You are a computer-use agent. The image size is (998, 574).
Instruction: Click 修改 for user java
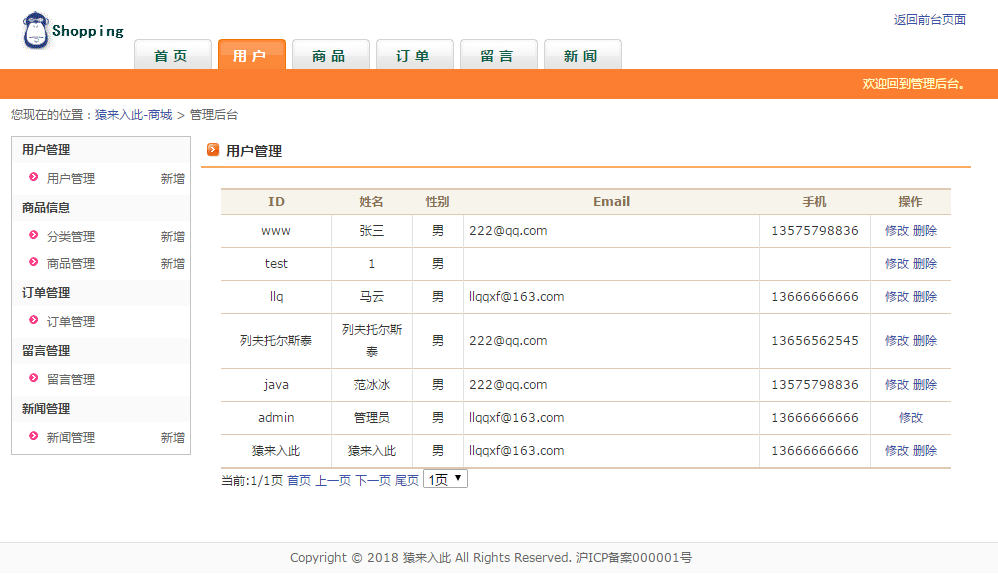click(897, 384)
